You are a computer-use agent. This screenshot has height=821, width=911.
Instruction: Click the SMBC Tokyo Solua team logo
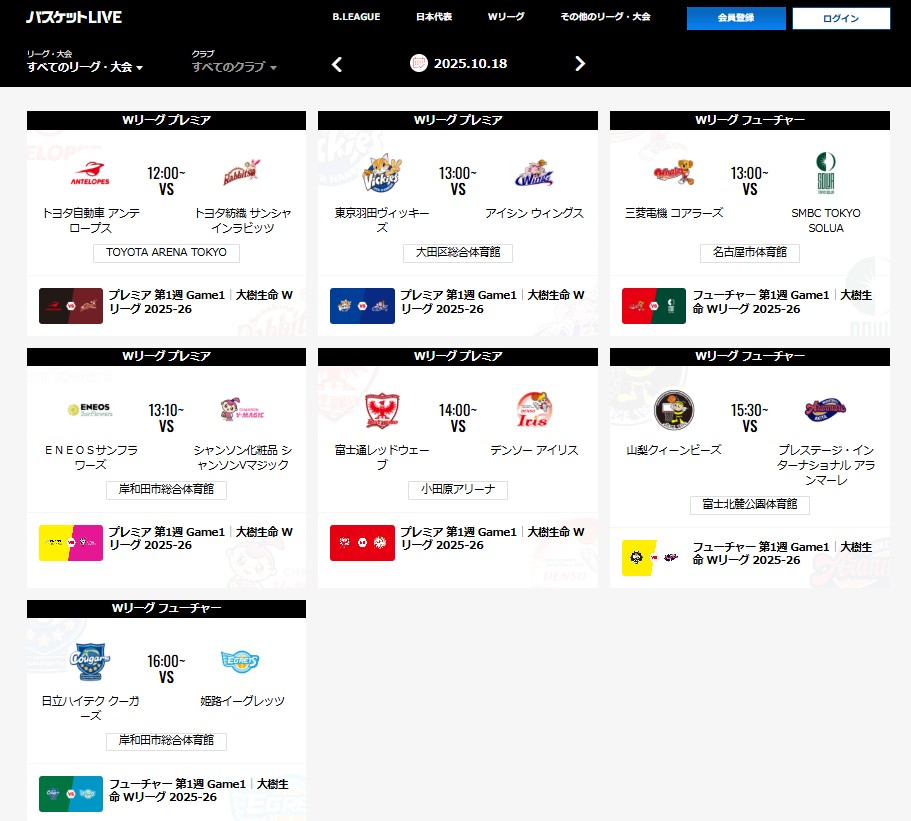click(826, 173)
